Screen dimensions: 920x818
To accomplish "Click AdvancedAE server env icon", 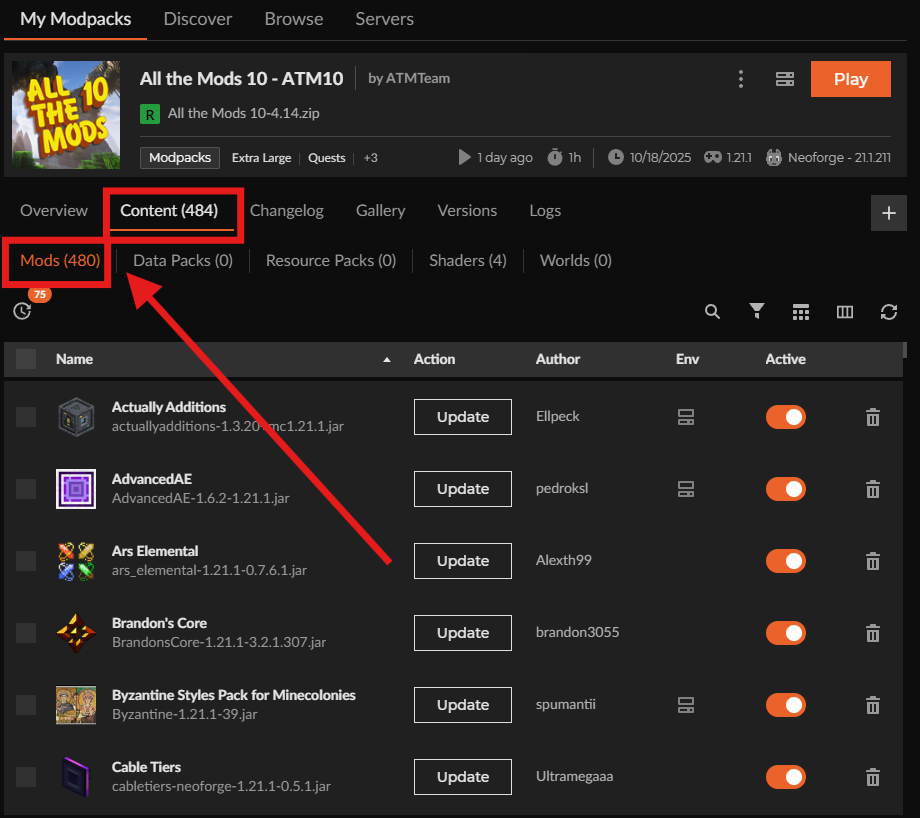I will (x=686, y=489).
